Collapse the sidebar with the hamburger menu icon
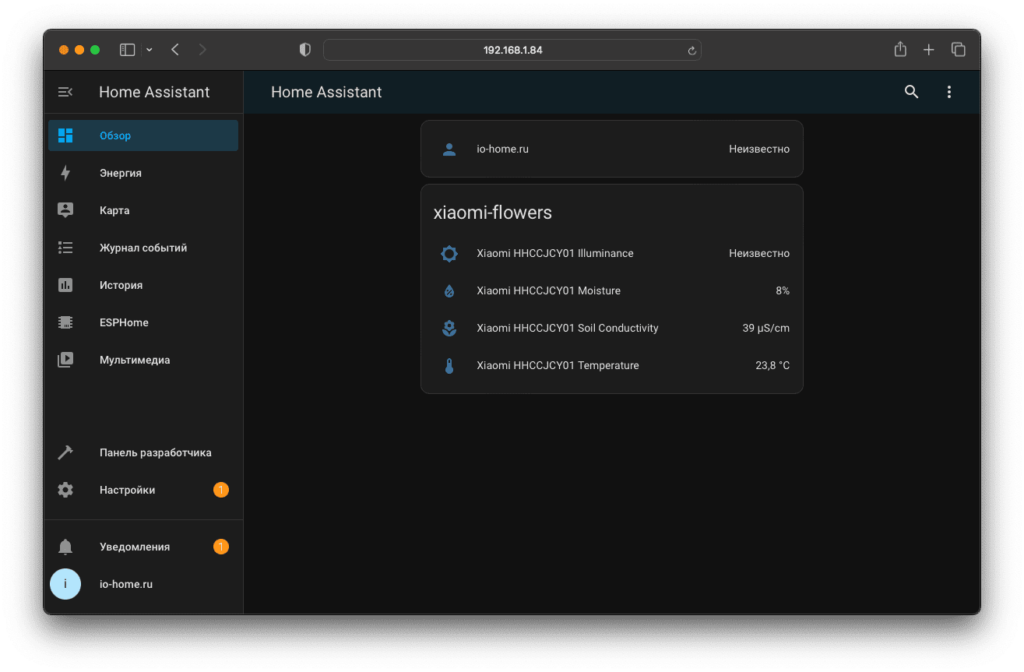 click(65, 92)
